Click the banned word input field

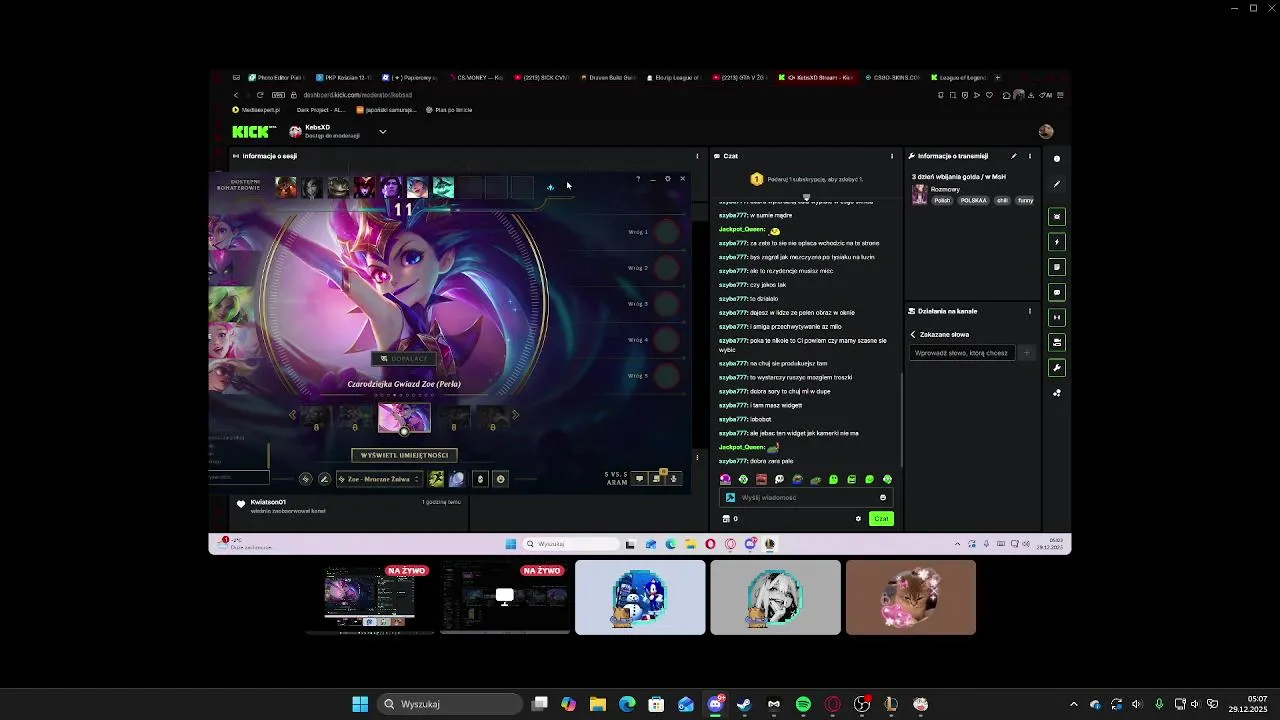pyautogui.click(x=962, y=353)
